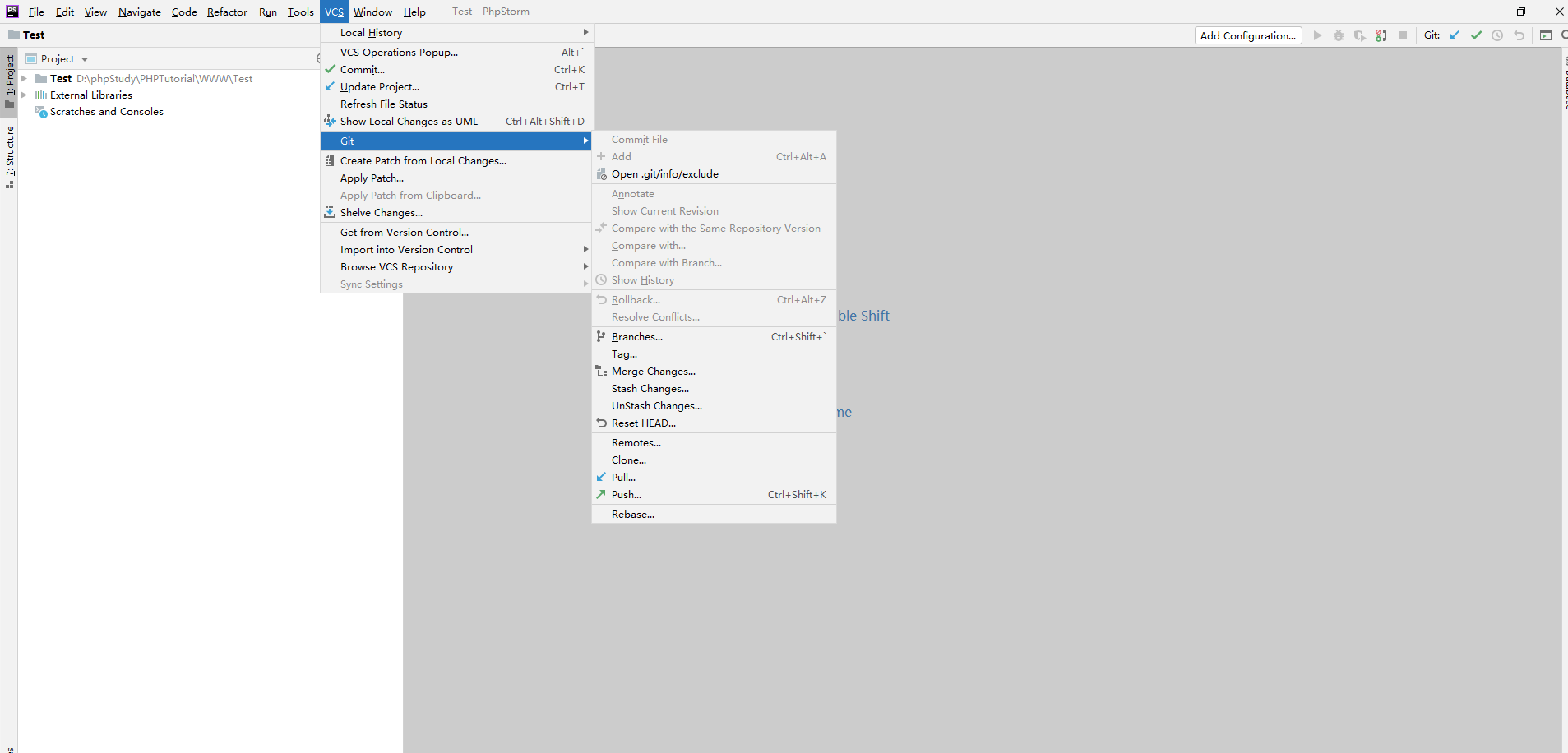This screenshot has height=753, width=1568.
Task: Click Add Configuration button
Action: (1248, 35)
